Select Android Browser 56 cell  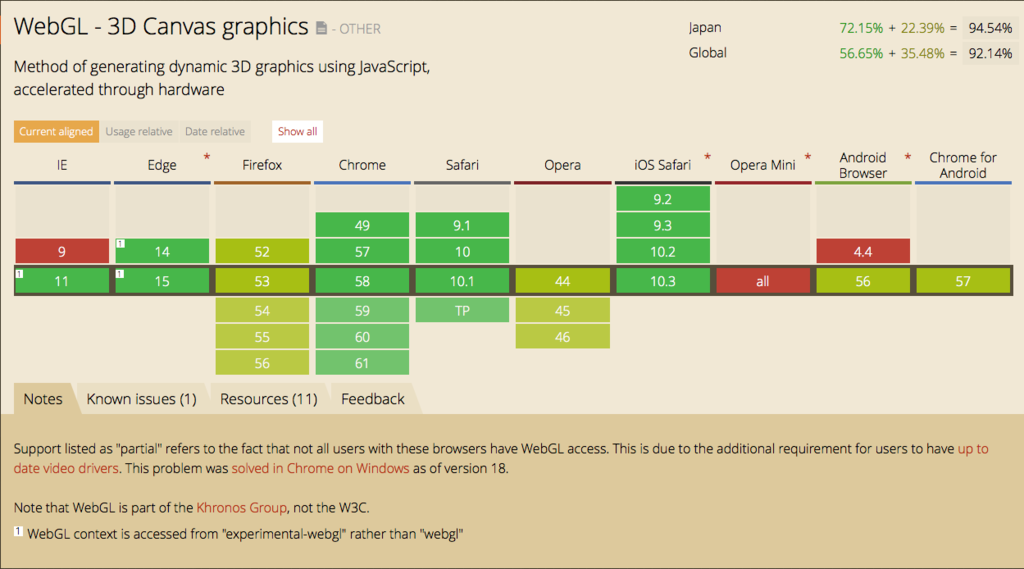point(863,282)
